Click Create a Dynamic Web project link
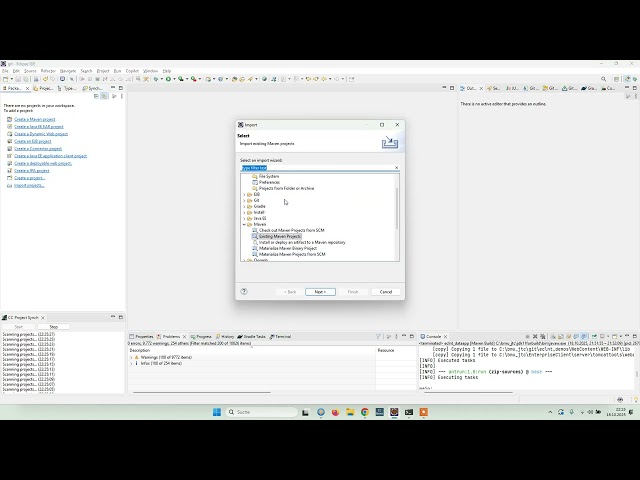This screenshot has height=480, width=640. click(41, 134)
